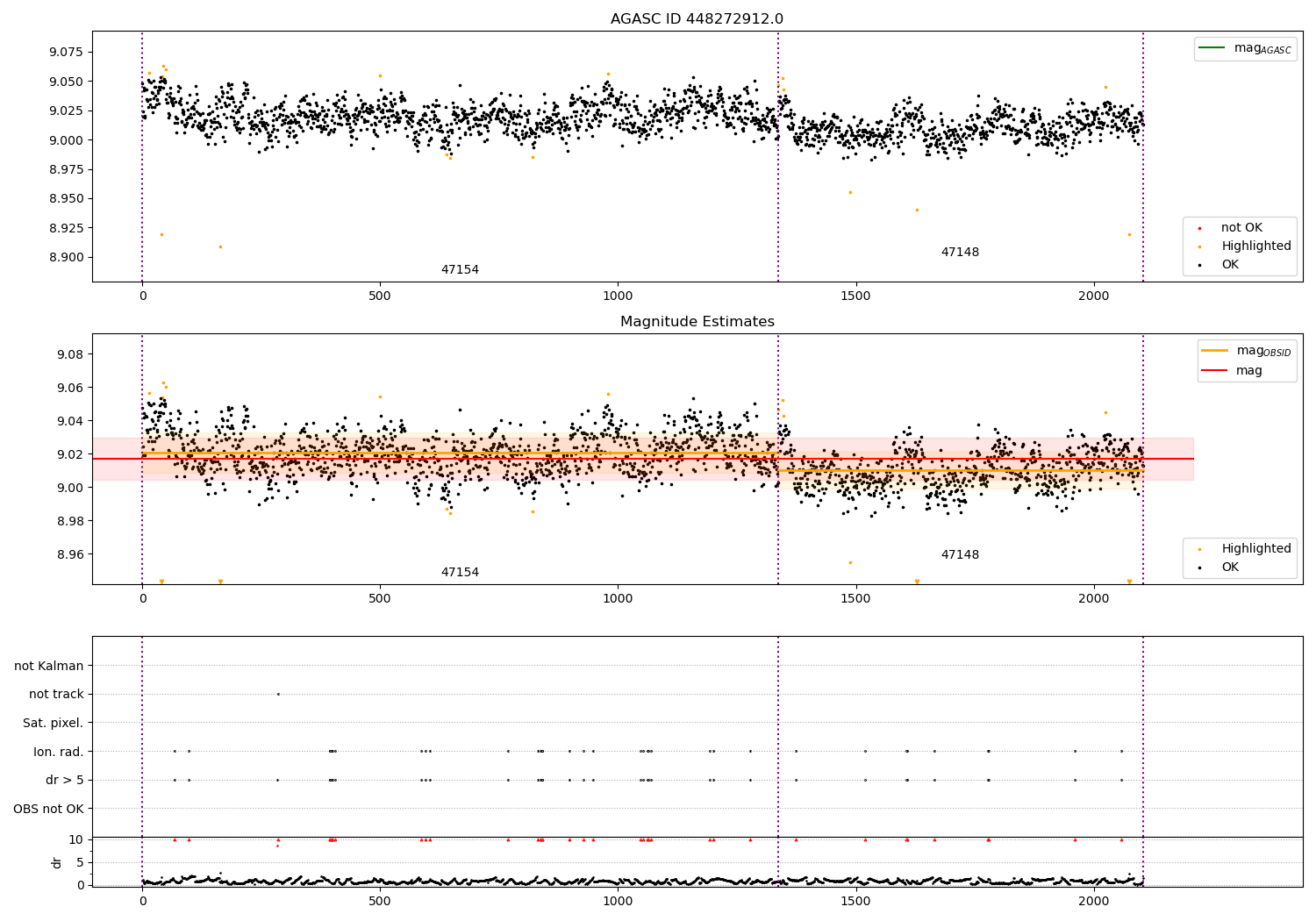Click the '9.00' y-axis tick
Viewport: 1316px width, 921px height.
point(70,488)
